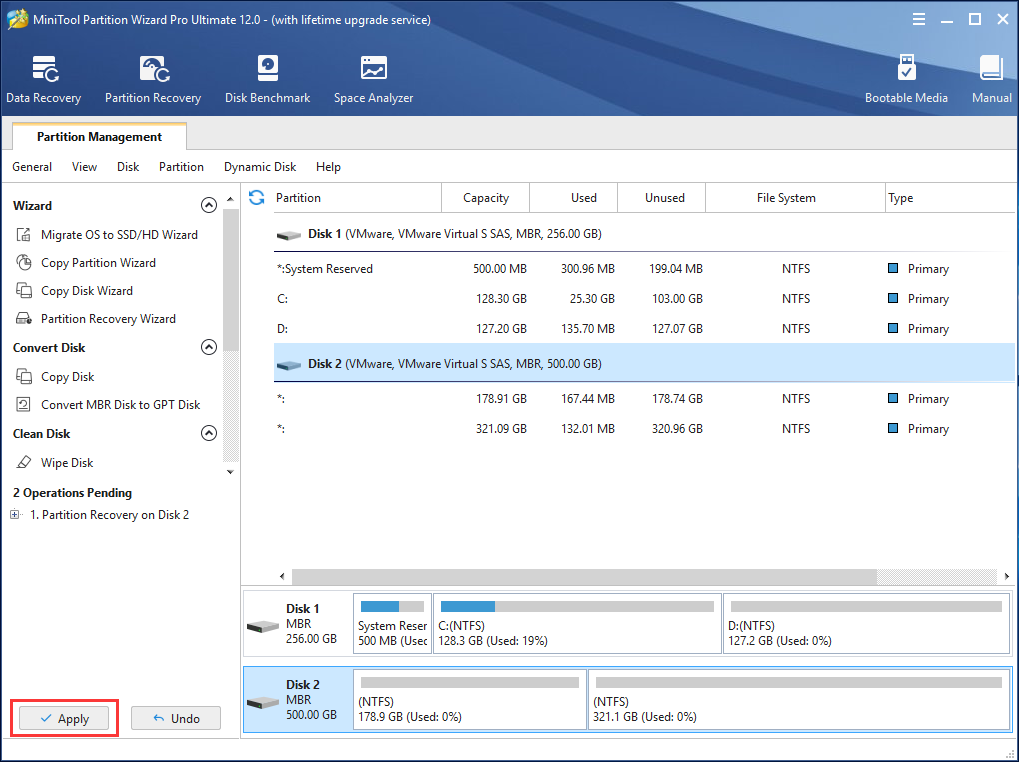
Task: Launch Partition Recovery from top toolbar
Action: [153, 80]
